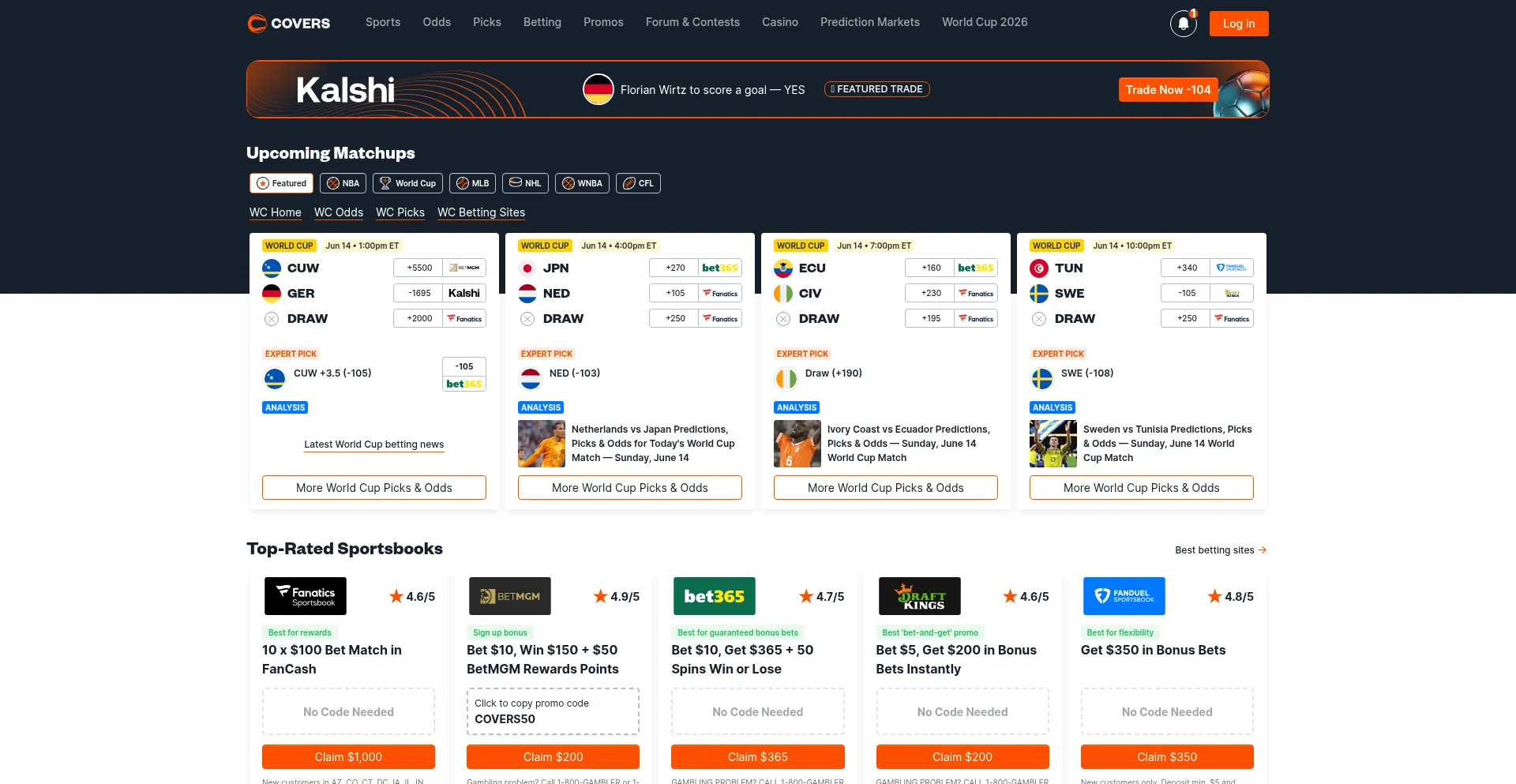Viewport: 1516px width, 784px height.
Task: Click Trade Now -104 button
Action: (1168, 90)
